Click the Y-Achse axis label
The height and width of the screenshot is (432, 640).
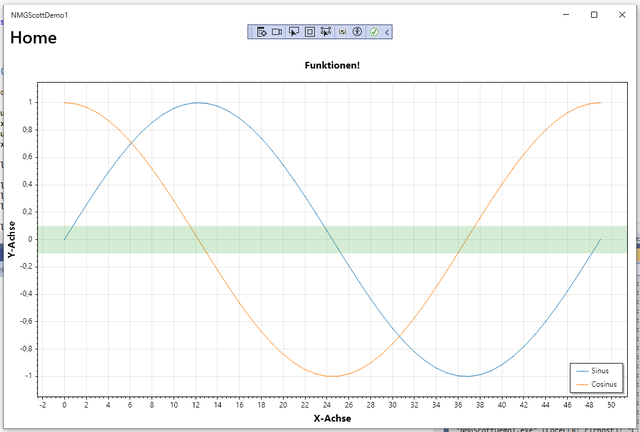coord(11,239)
